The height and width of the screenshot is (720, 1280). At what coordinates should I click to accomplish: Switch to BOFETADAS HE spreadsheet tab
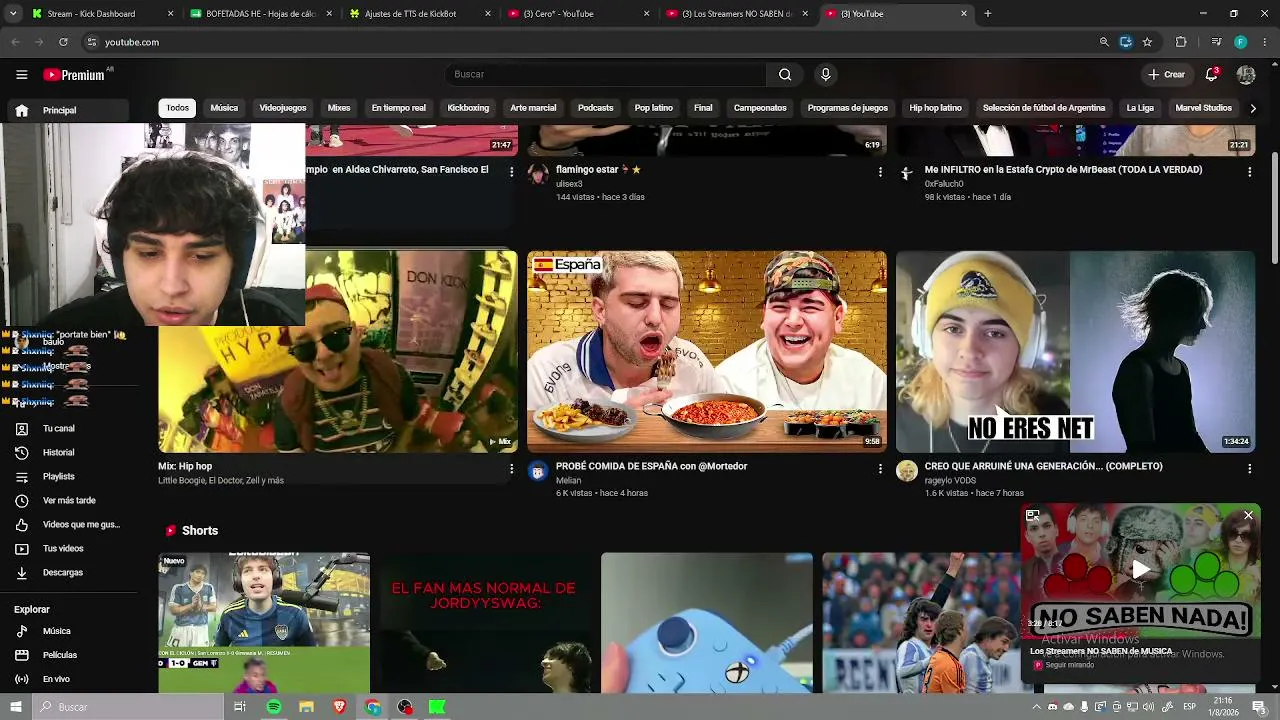(261, 14)
